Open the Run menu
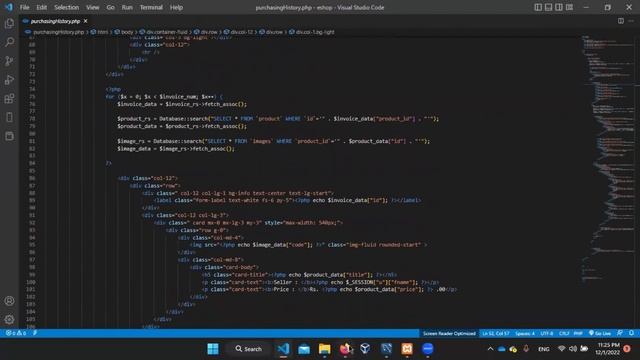This screenshot has height=360, width=640. (x=127, y=7)
